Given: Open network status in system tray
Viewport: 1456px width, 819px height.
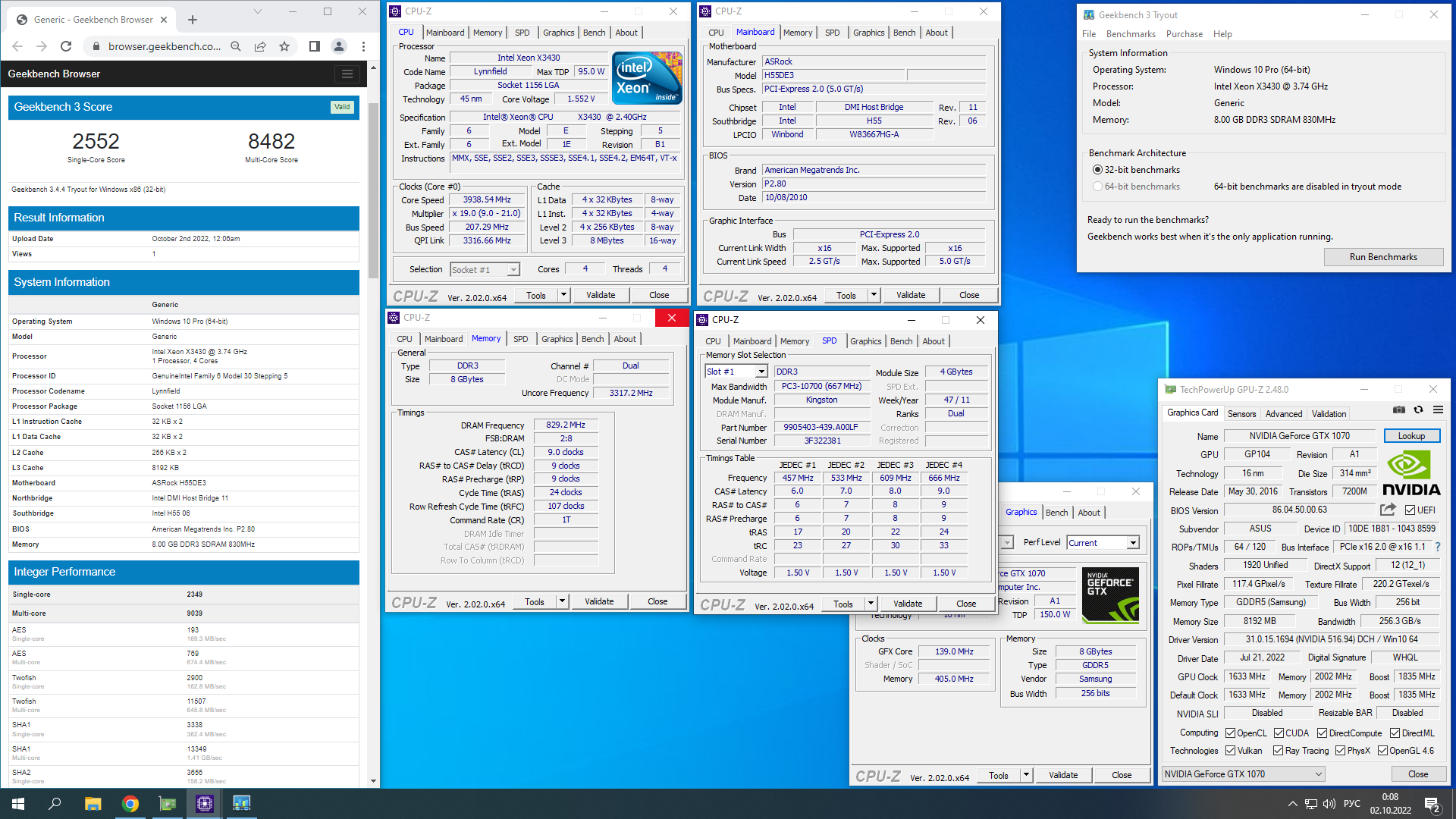Looking at the screenshot, I should point(1310,804).
